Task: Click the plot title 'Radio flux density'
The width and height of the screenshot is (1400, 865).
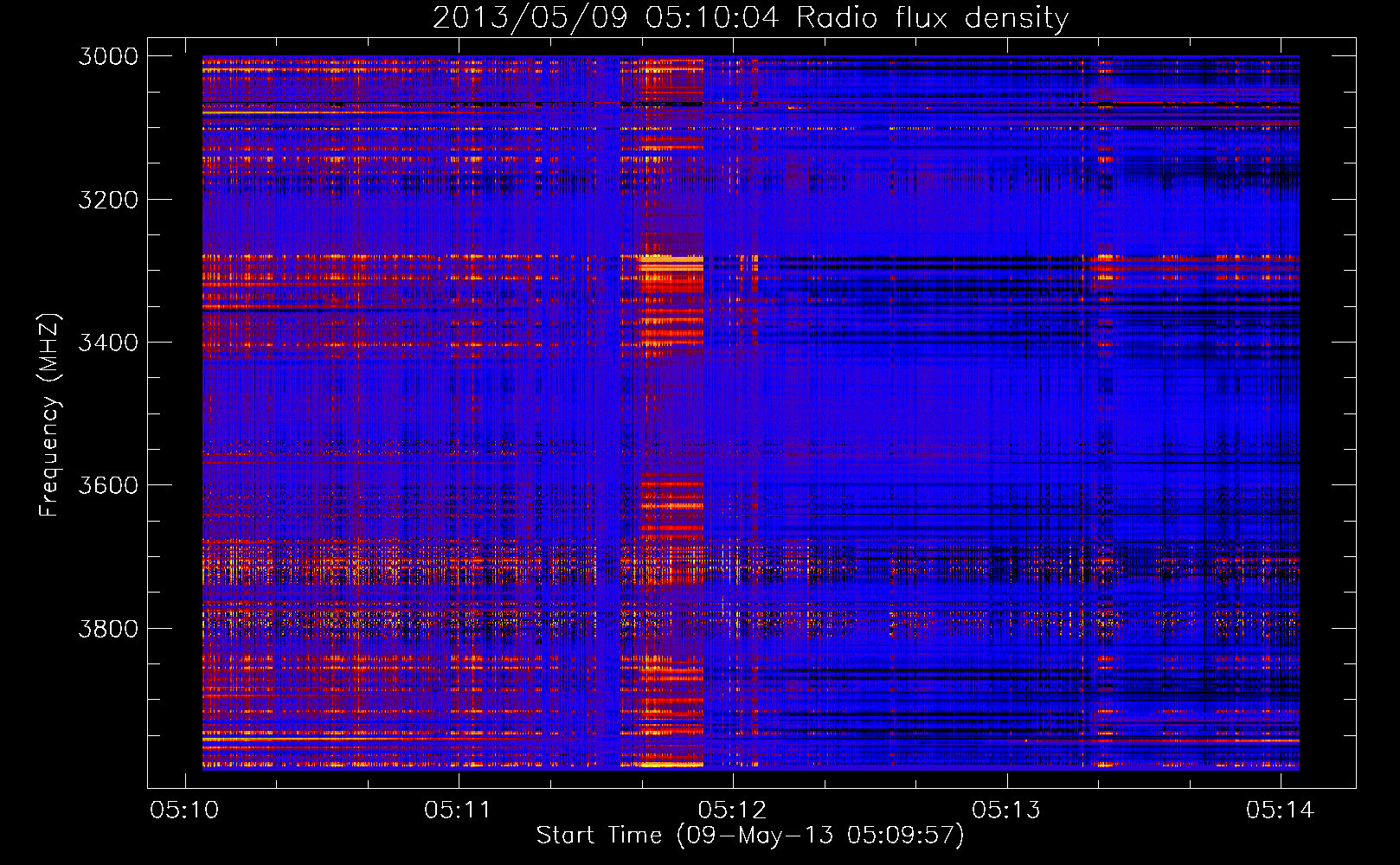Action: pos(932,17)
